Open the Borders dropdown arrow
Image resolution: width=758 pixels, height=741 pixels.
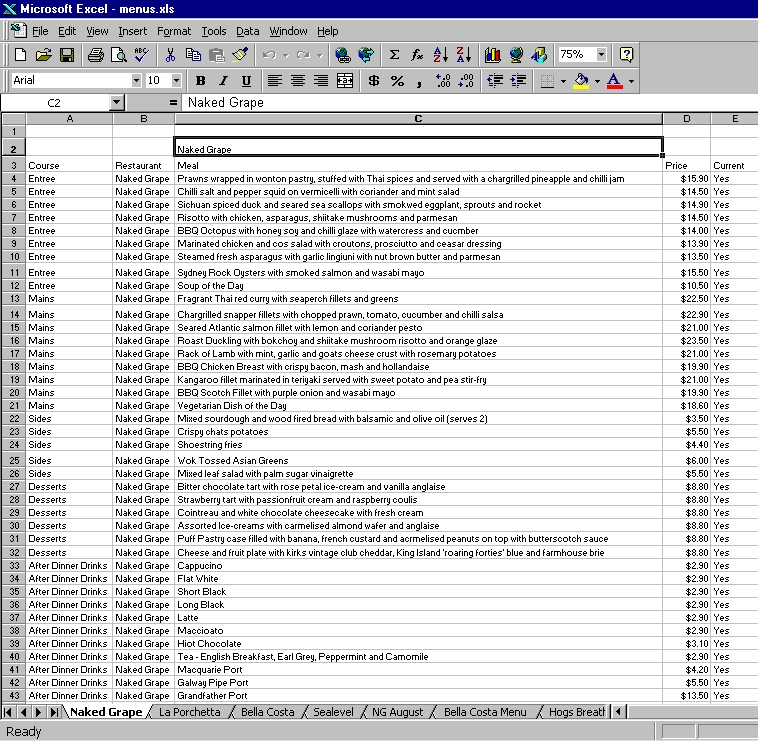coord(563,81)
